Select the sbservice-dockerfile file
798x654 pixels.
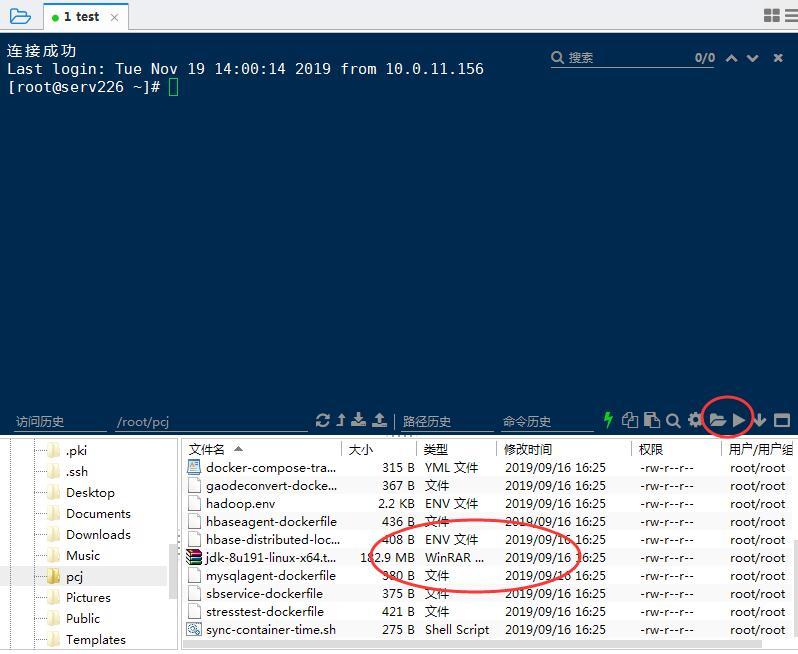point(265,593)
